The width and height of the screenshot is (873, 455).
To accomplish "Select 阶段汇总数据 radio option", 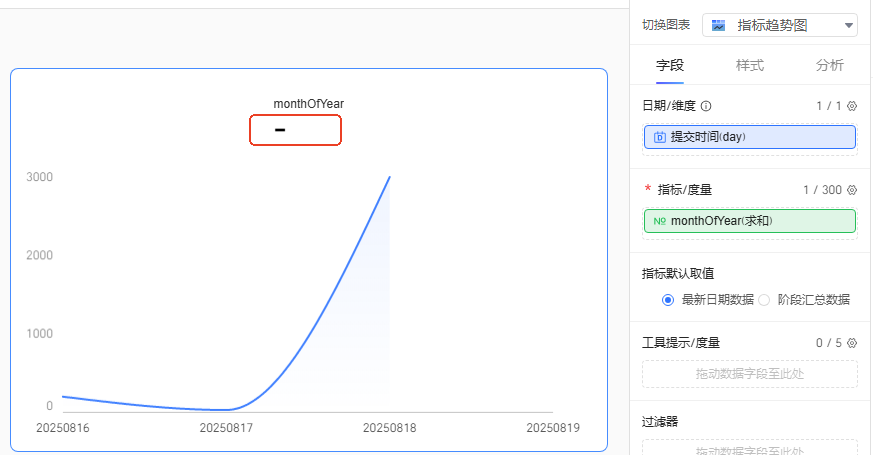I will point(764,299).
